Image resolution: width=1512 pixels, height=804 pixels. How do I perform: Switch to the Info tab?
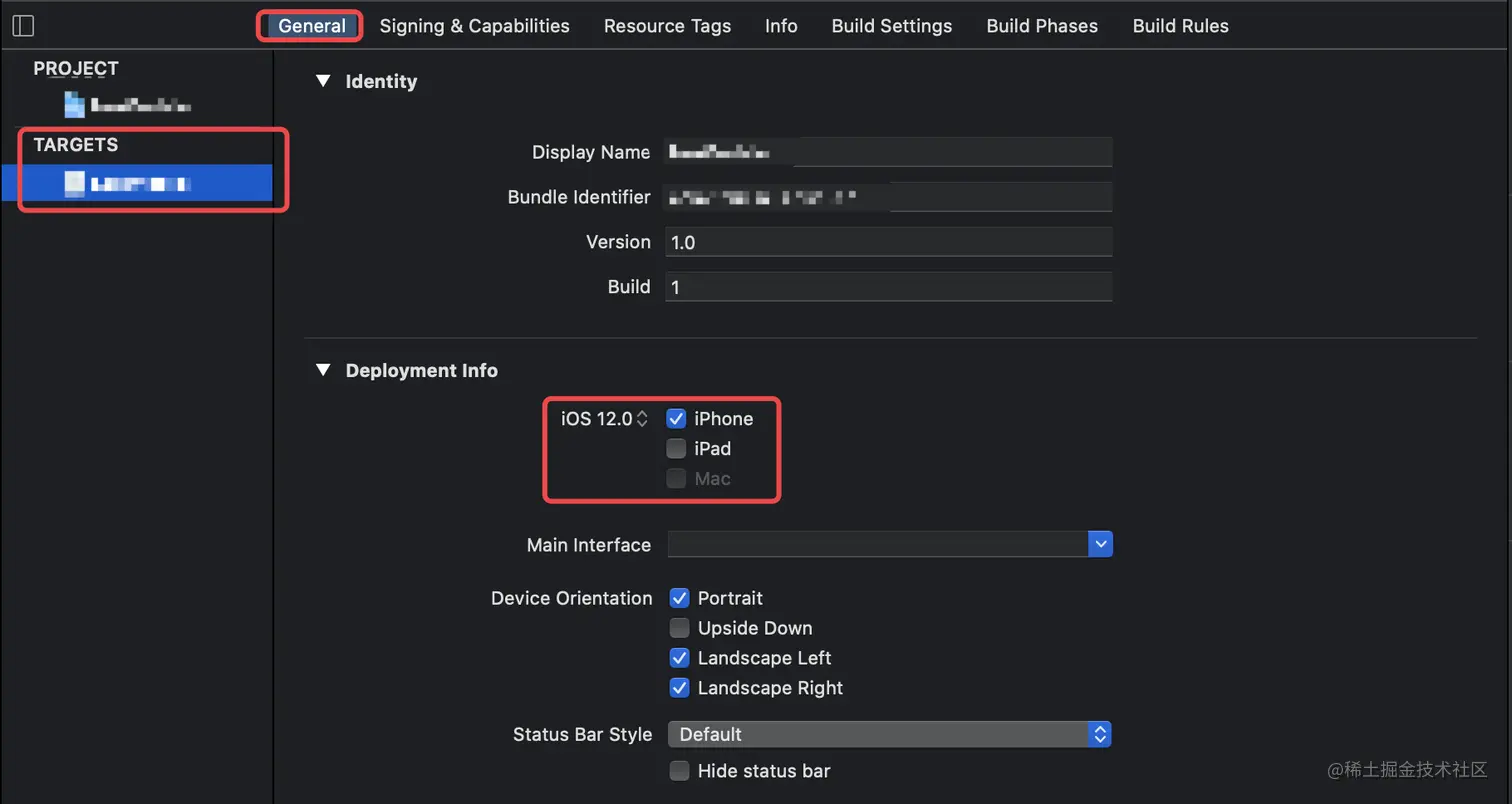pyautogui.click(x=781, y=26)
